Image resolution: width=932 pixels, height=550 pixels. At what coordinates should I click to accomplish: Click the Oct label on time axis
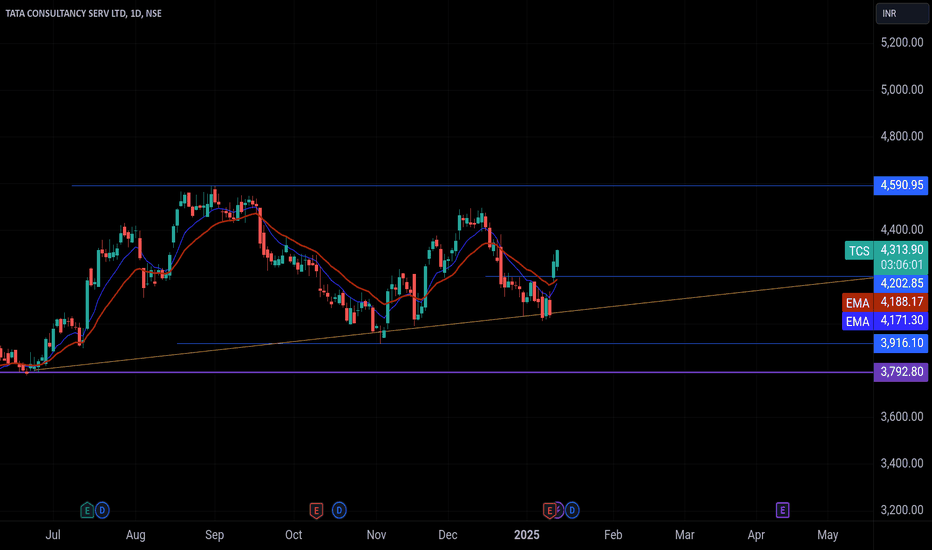(294, 535)
